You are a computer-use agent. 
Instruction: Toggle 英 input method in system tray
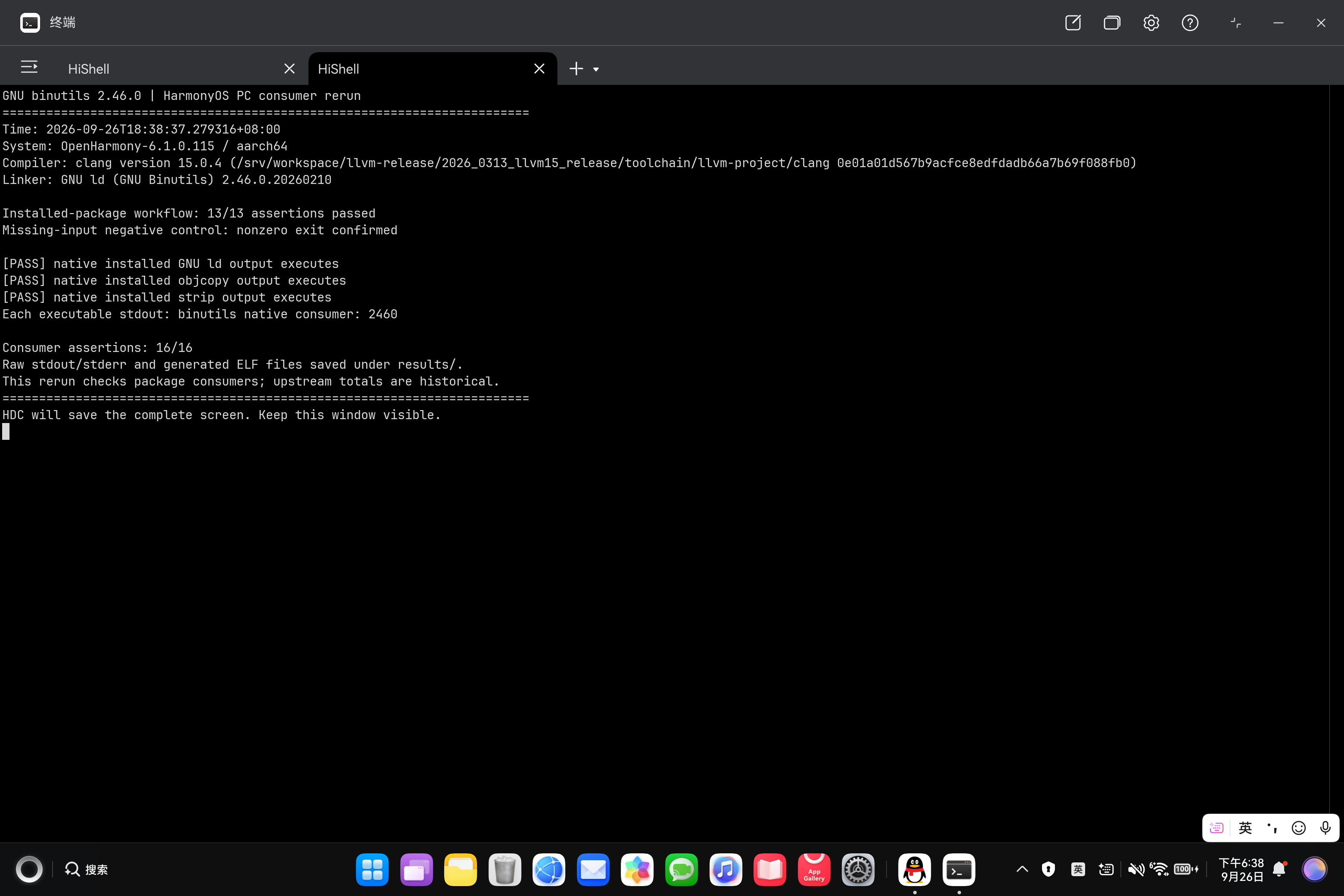coord(1078,869)
